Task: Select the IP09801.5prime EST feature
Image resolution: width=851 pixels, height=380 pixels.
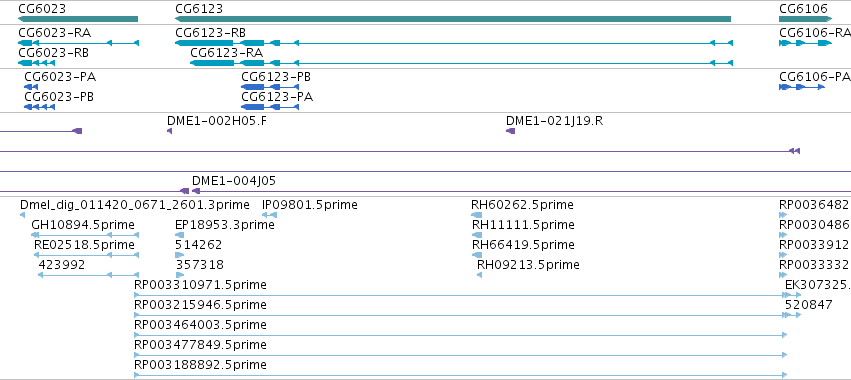Action: (x=269, y=215)
